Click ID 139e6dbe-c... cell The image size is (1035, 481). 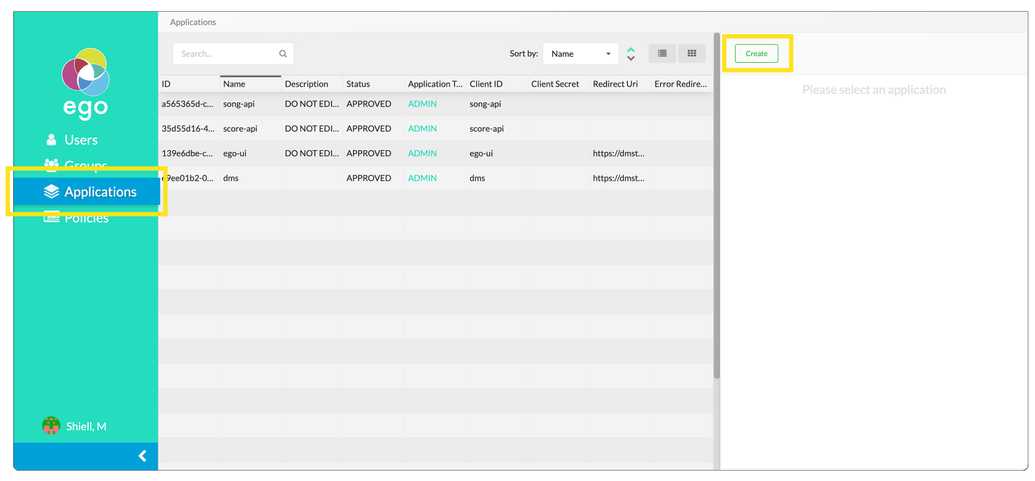[x=187, y=153]
